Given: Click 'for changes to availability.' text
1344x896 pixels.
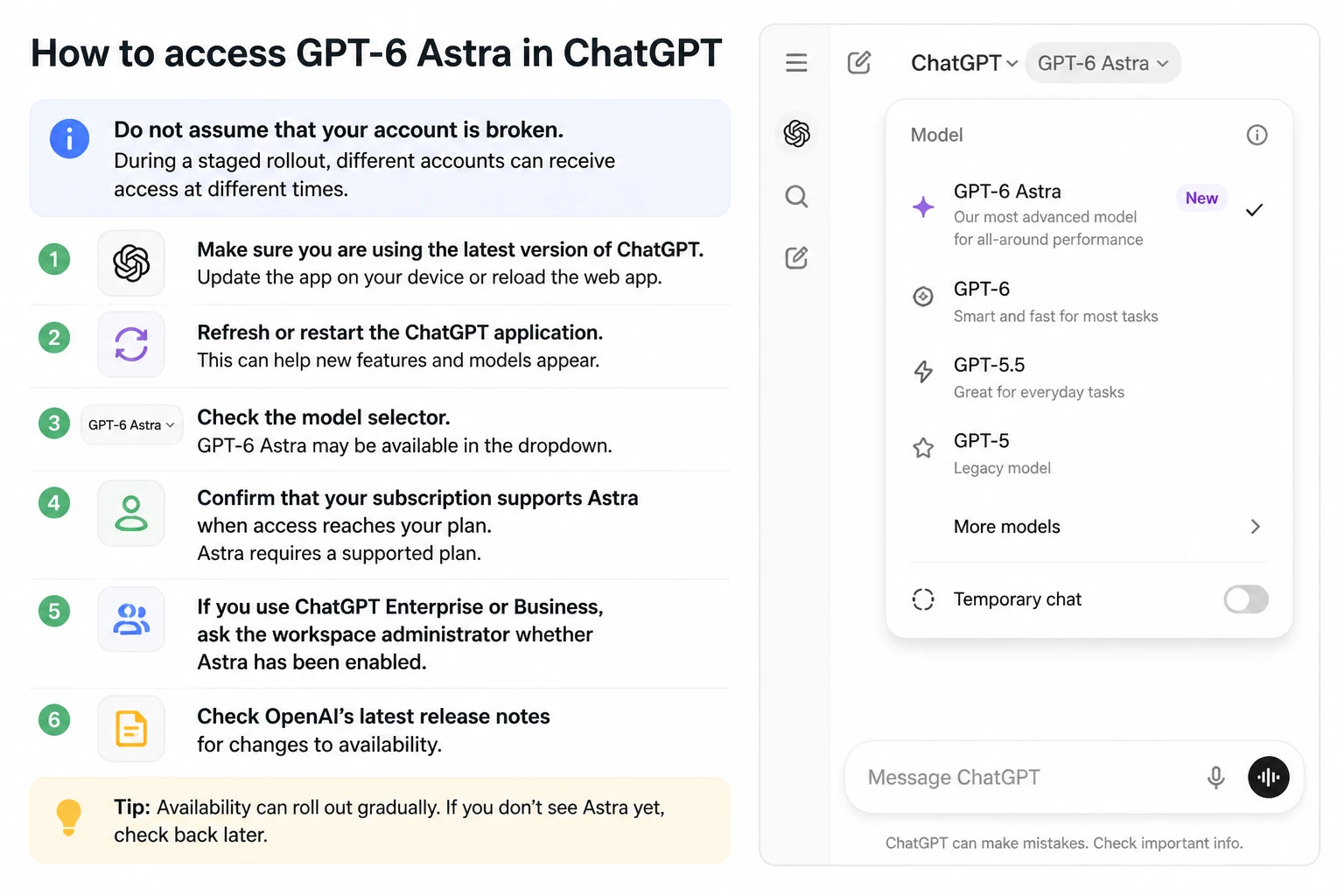Looking at the screenshot, I should coord(319,745).
